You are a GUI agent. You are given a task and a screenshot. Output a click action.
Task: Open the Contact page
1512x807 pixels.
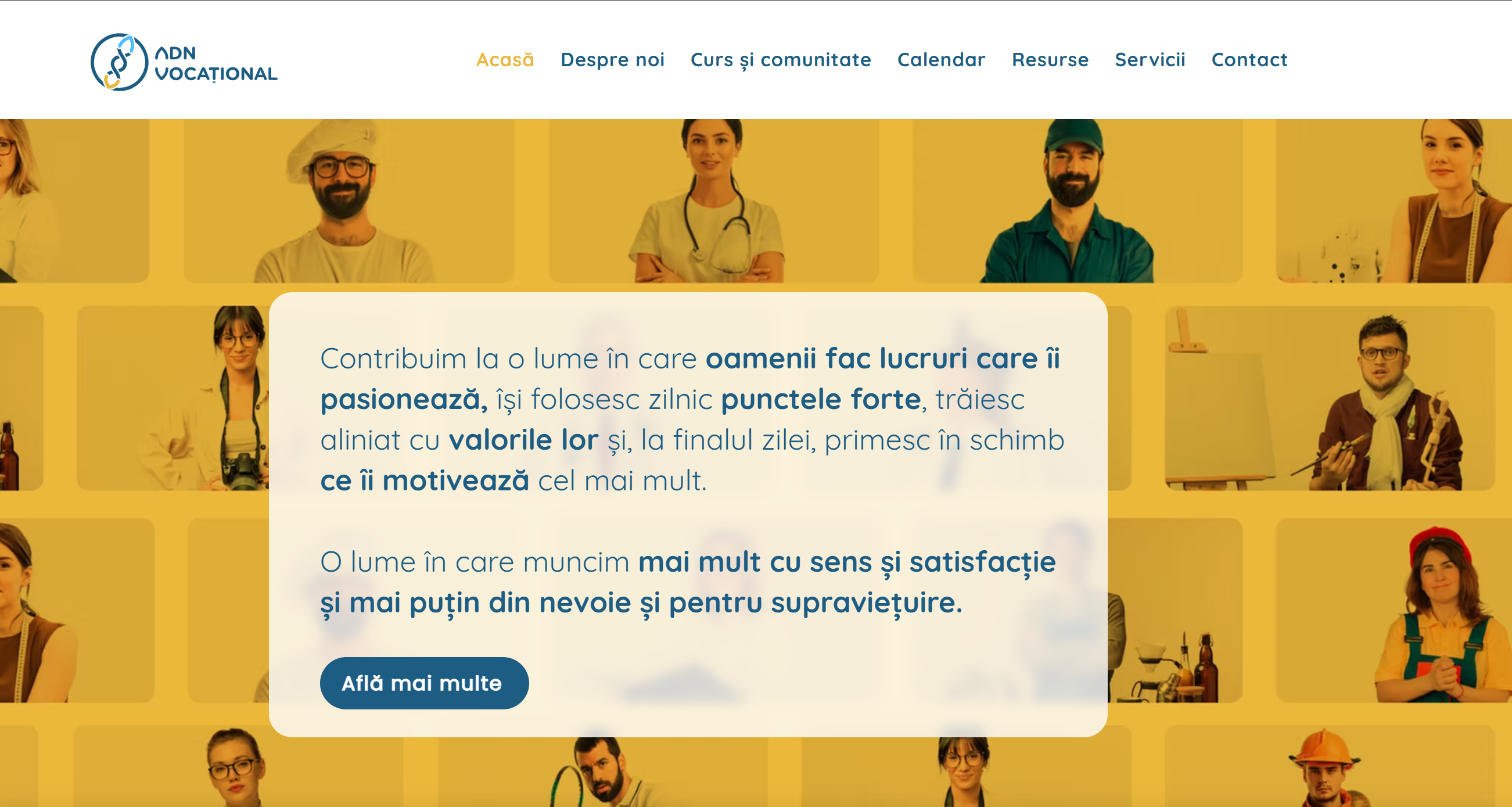[x=1249, y=59]
